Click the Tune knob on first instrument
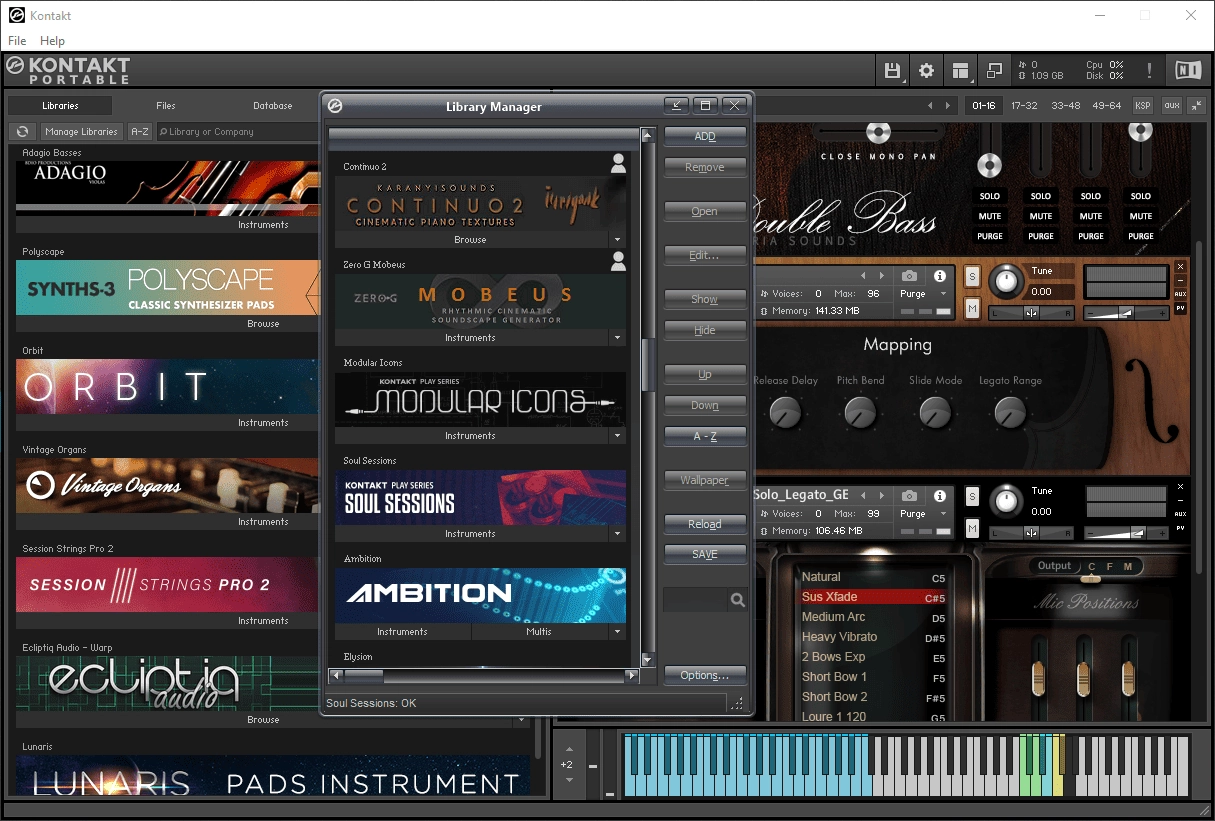The width and height of the screenshot is (1215, 821). [x=1006, y=283]
